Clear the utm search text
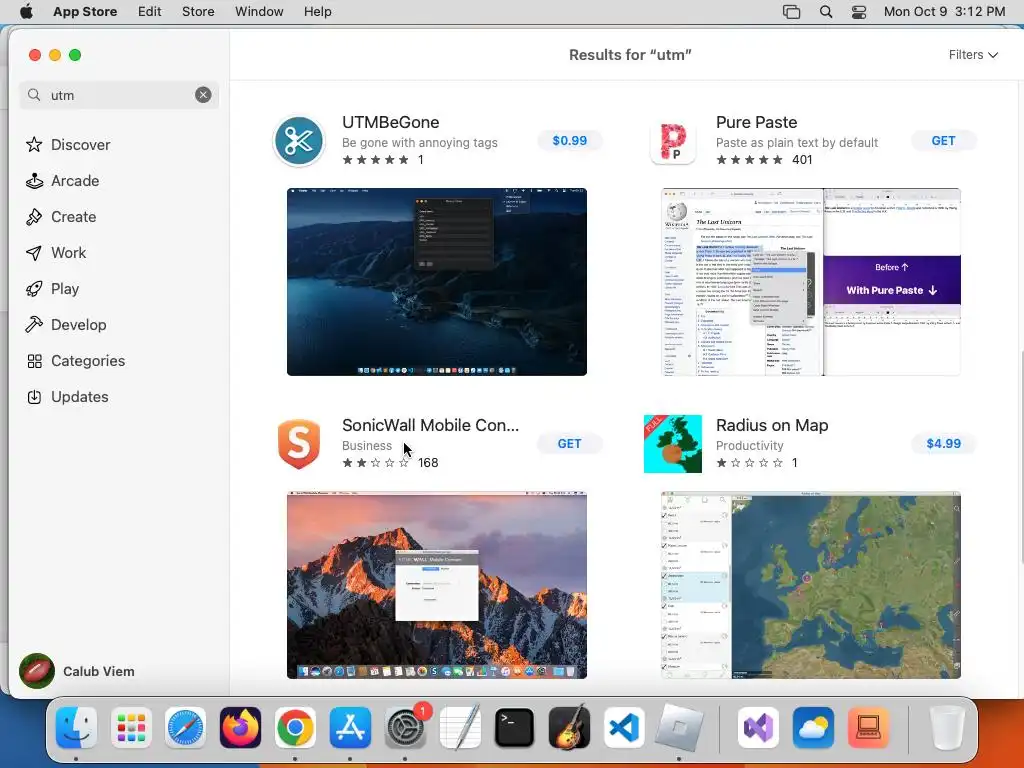The height and width of the screenshot is (768, 1024). [203, 95]
